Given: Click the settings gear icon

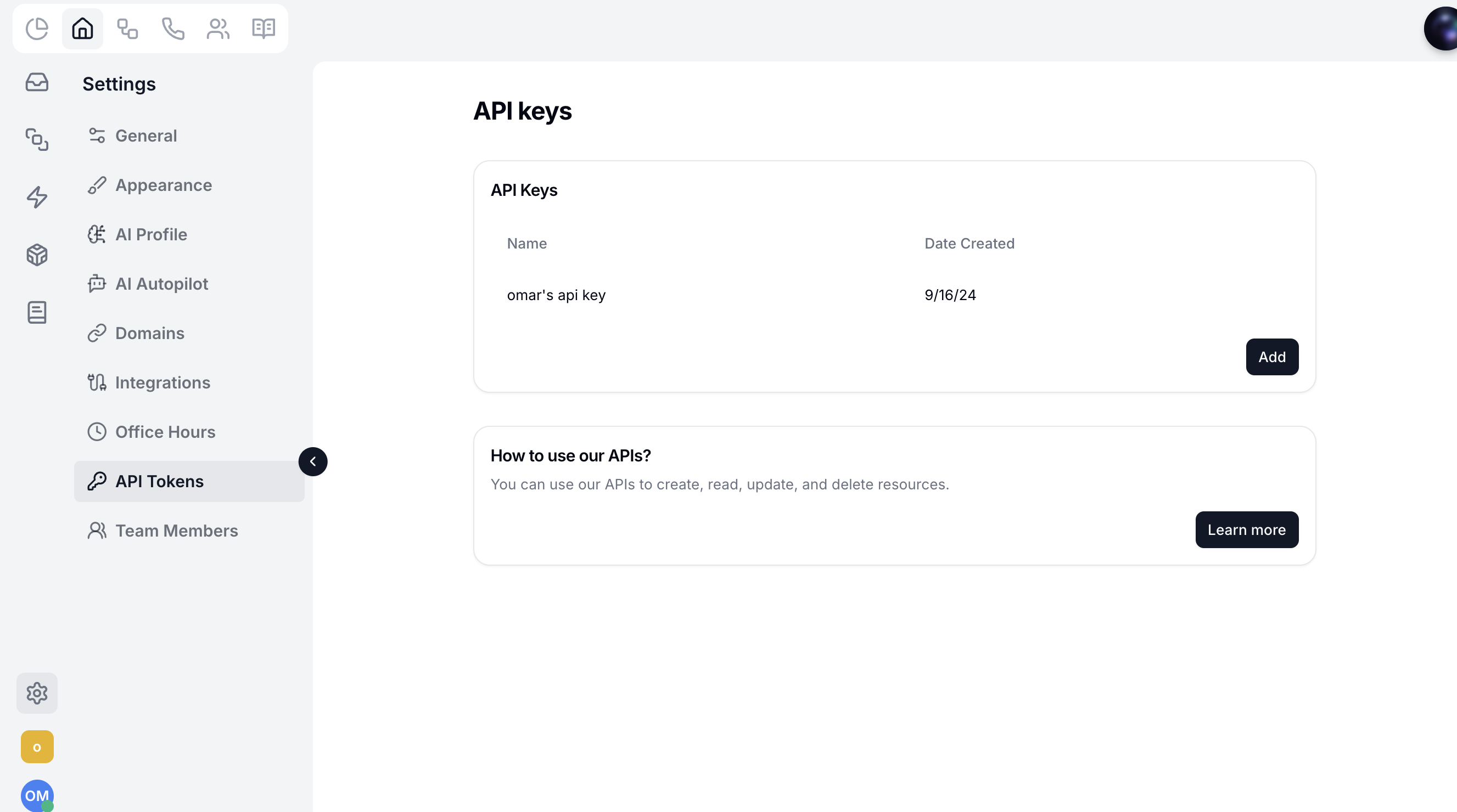Looking at the screenshot, I should point(37,693).
